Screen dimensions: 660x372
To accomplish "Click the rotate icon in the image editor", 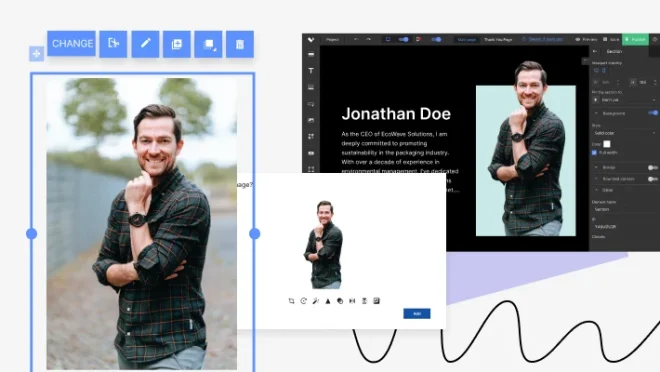I will [x=303, y=301].
